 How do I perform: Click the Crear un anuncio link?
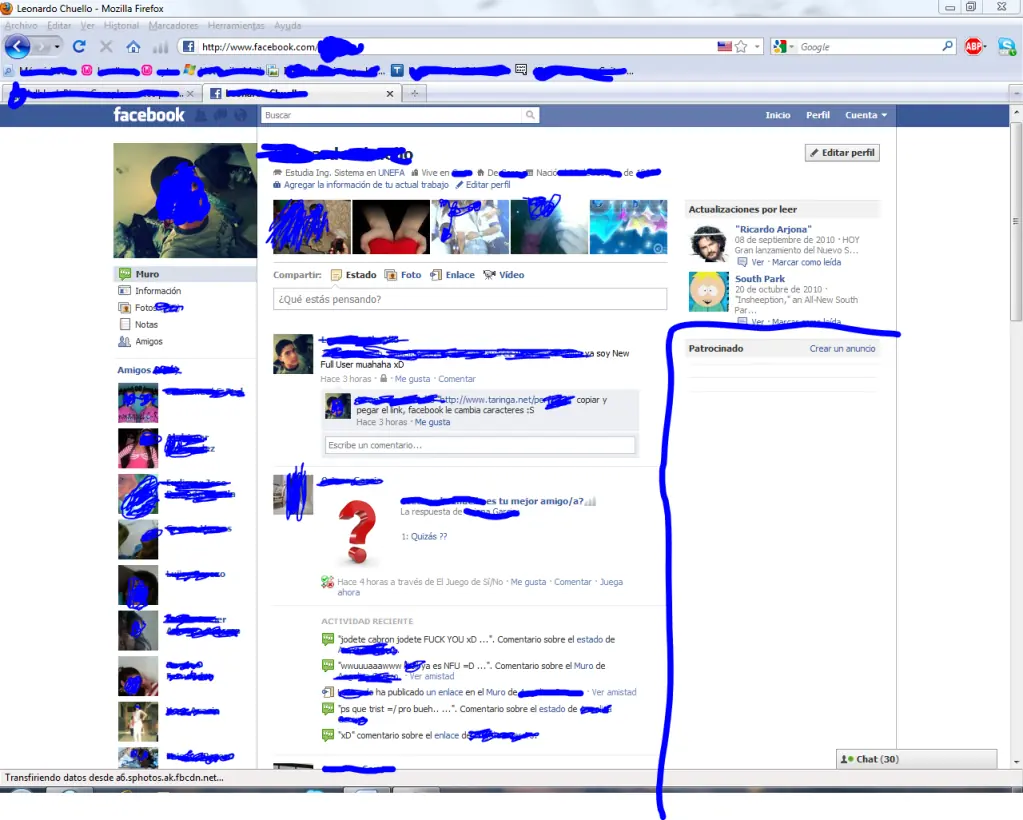pyautogui.click(x=842, y=347)
